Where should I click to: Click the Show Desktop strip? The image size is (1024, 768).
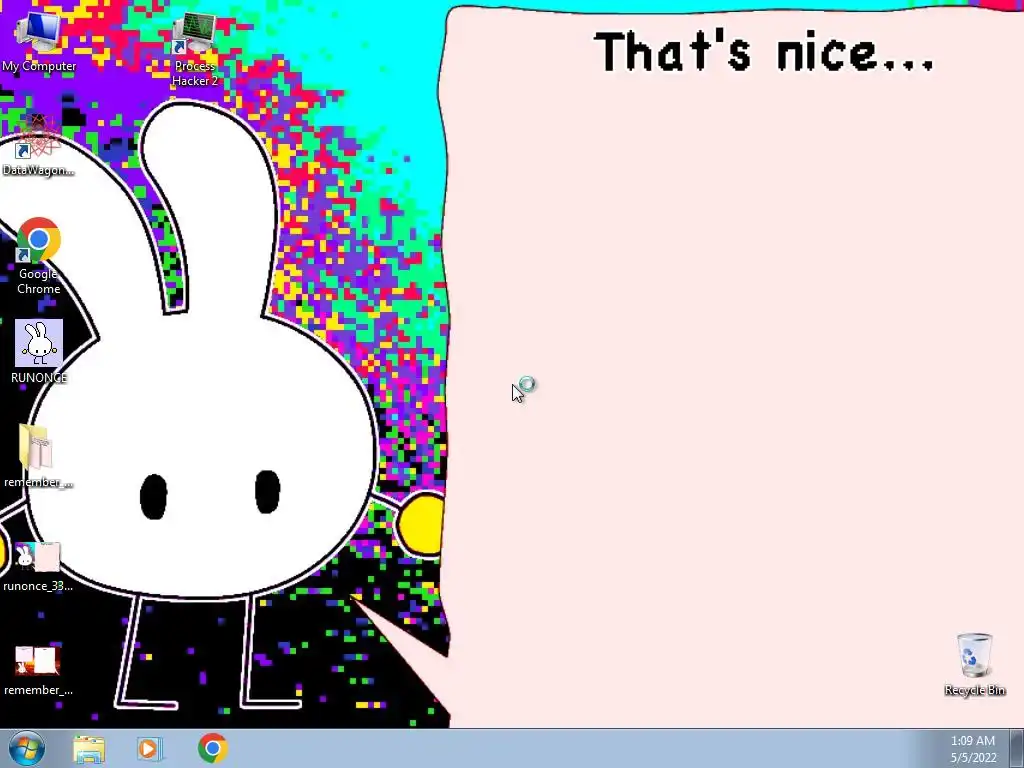[x=1017, y=748]
